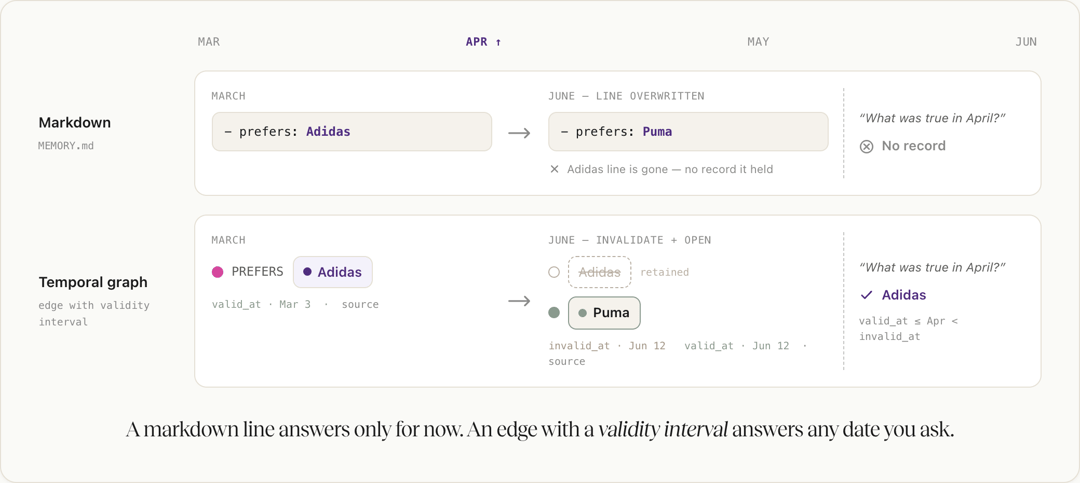This screenshot has width=1080, height=483.
Task: Select the purple Adidas chip next to PREFERS
Action: pos(333,272)
